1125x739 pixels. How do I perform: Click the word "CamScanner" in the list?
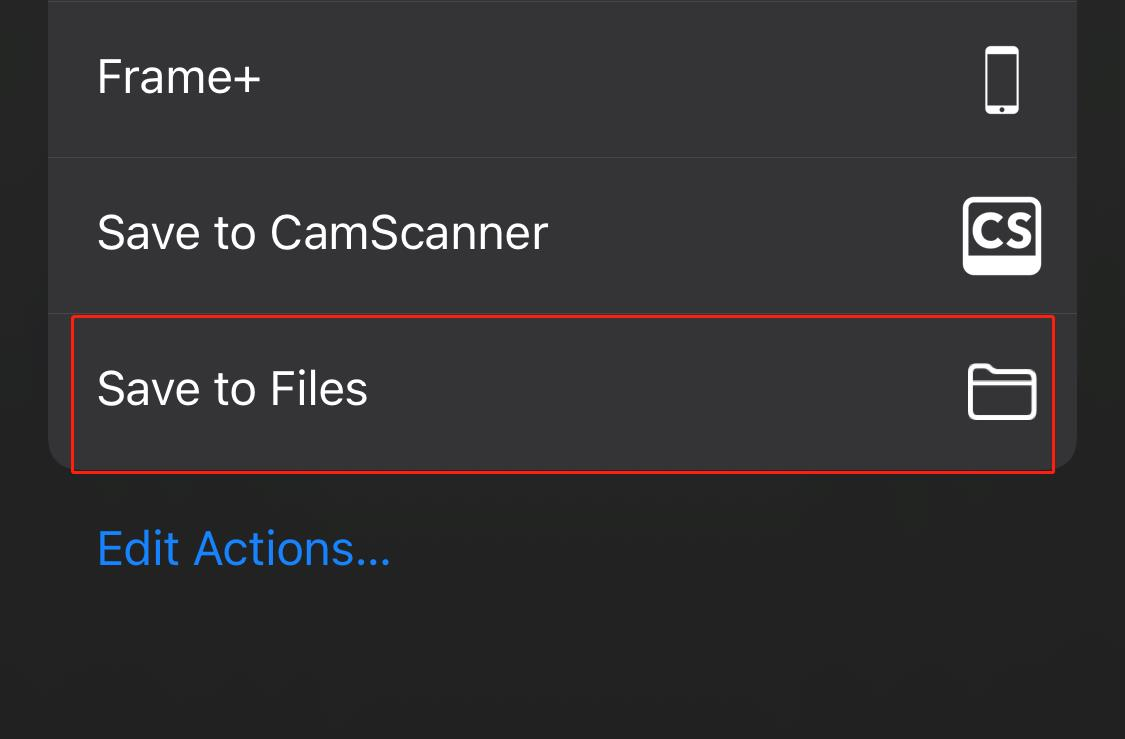(x=408, y=234)
